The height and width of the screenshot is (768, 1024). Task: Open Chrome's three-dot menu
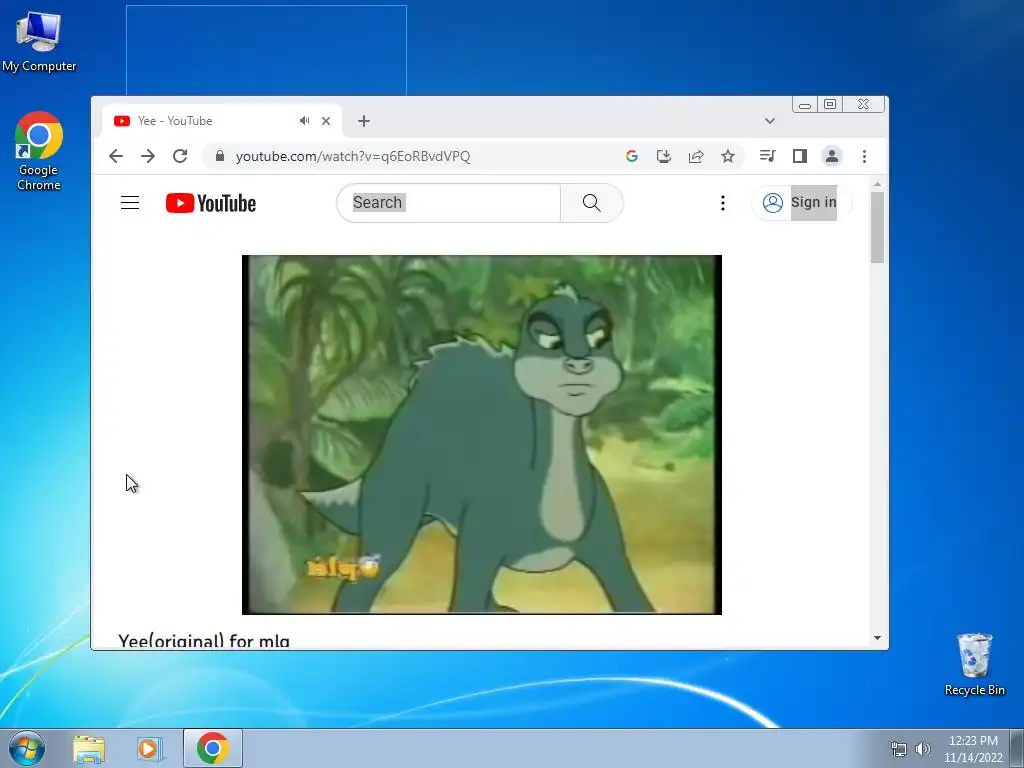pyautogui.click(x=865, y=156)
